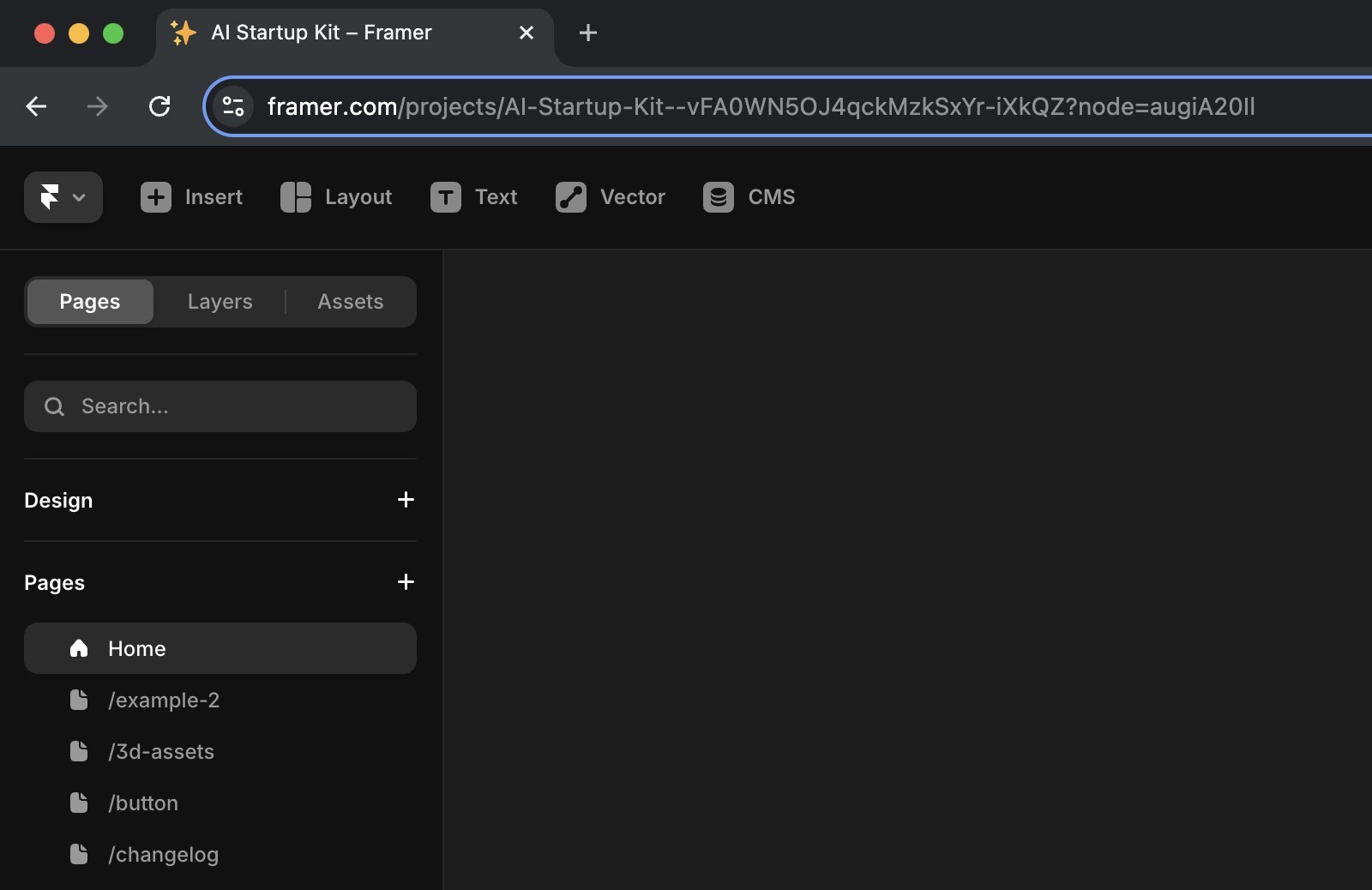Open the CMS database icon
1372x890 pixels.
pyautogui.click(x=719, y=197)
